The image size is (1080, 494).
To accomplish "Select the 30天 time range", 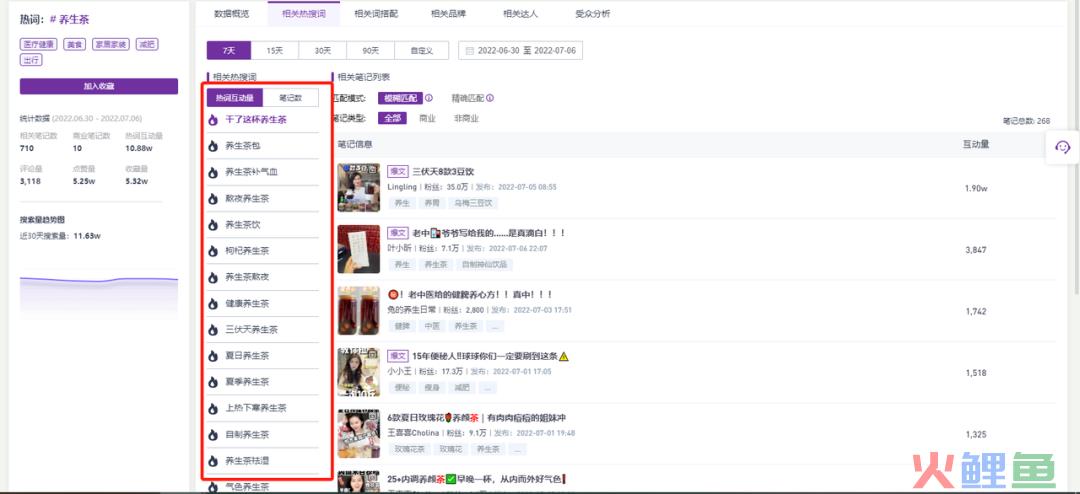I will tap(322, 51).
